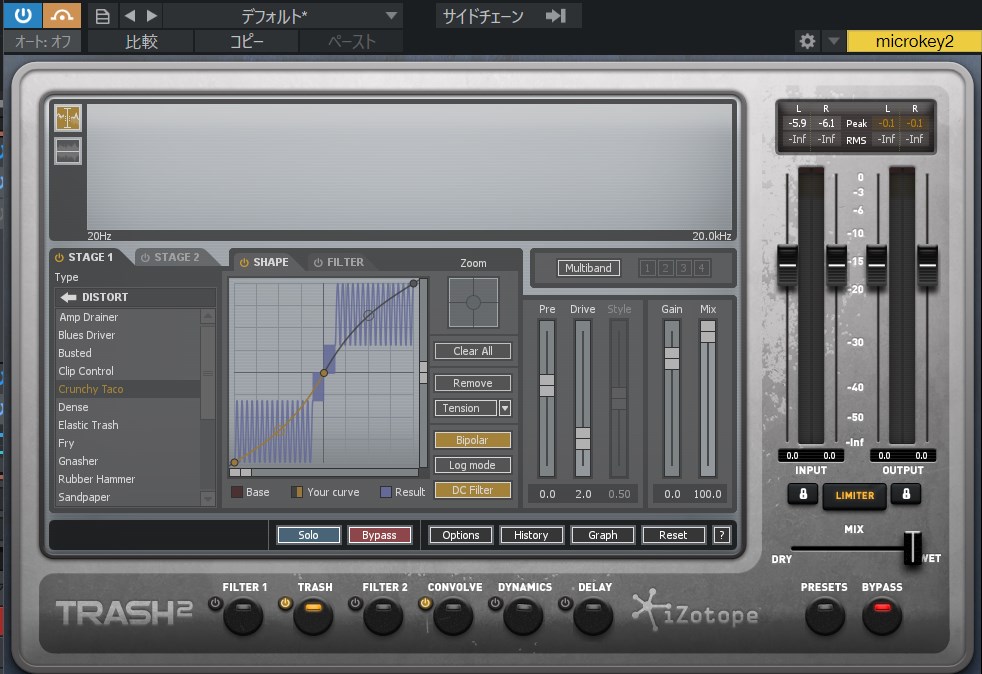
Task: Disable the Trash module power button
Action: pos(284,604)
